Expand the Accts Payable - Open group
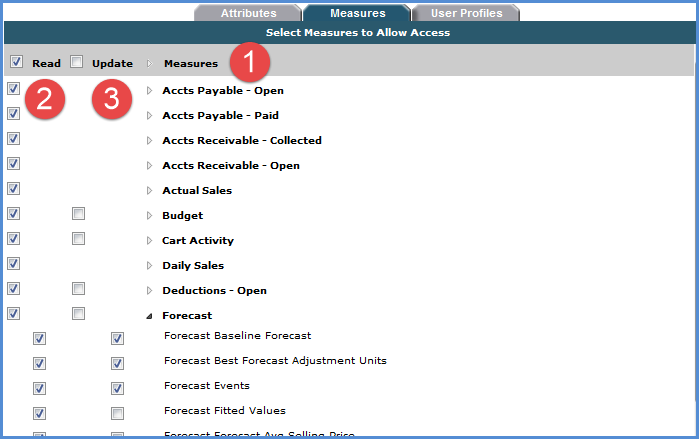699x439 pixels. click(150, 91)
